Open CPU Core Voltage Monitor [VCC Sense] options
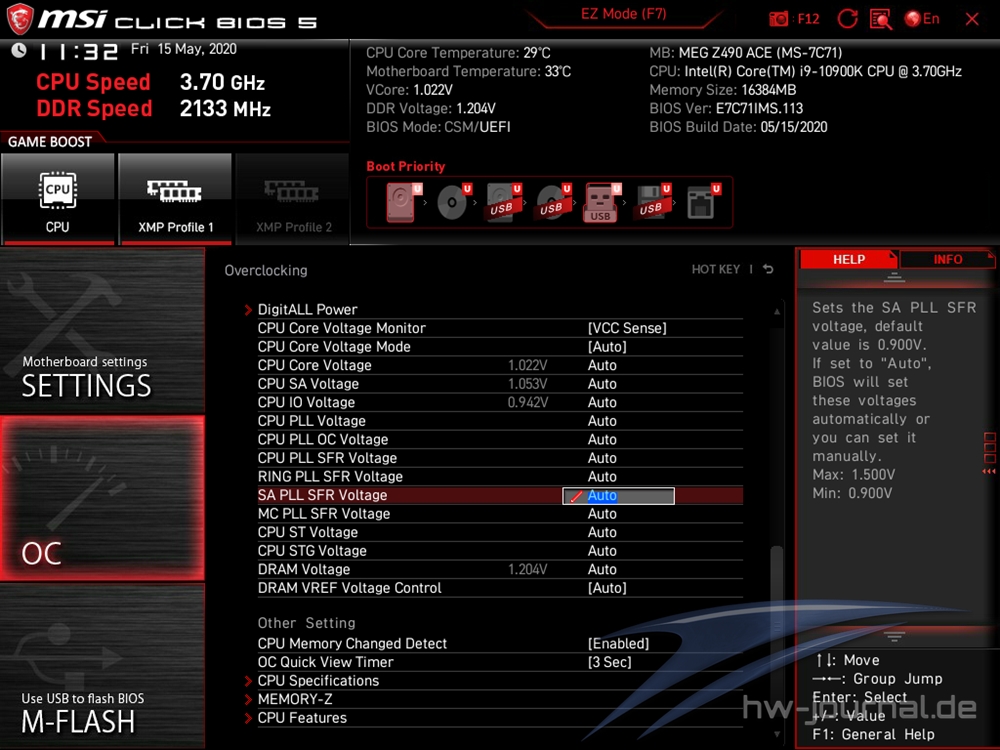This screenshot has height=750, width=1000. pyautogui.click(x=627, y=328)
